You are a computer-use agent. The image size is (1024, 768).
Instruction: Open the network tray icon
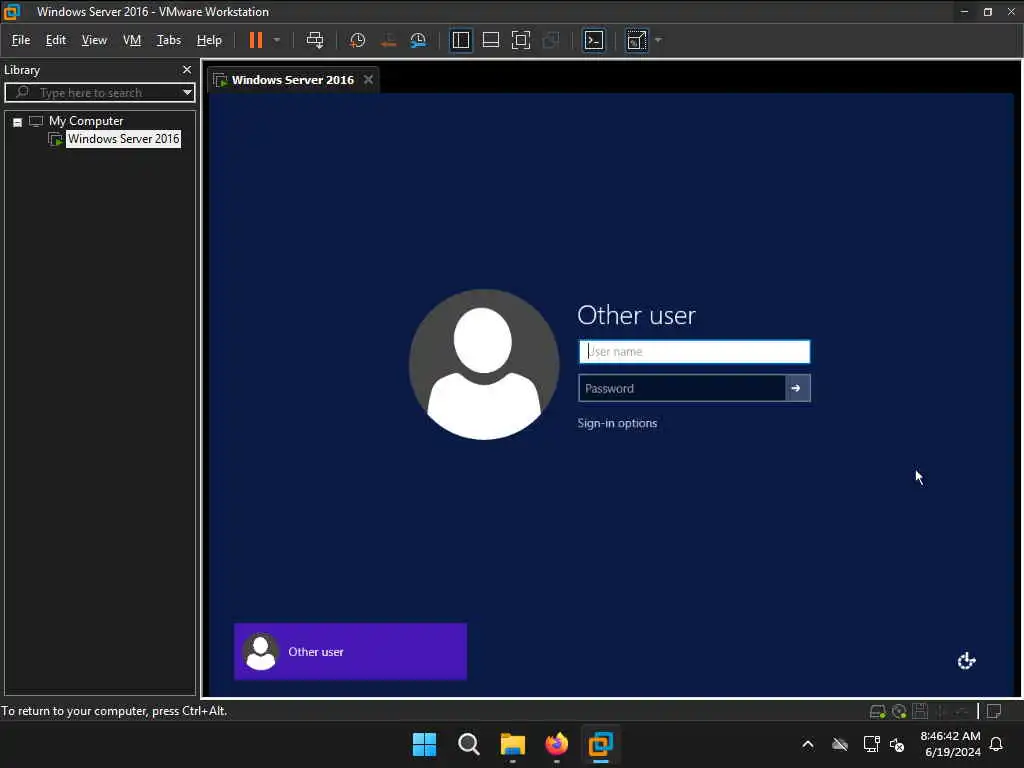871,744
